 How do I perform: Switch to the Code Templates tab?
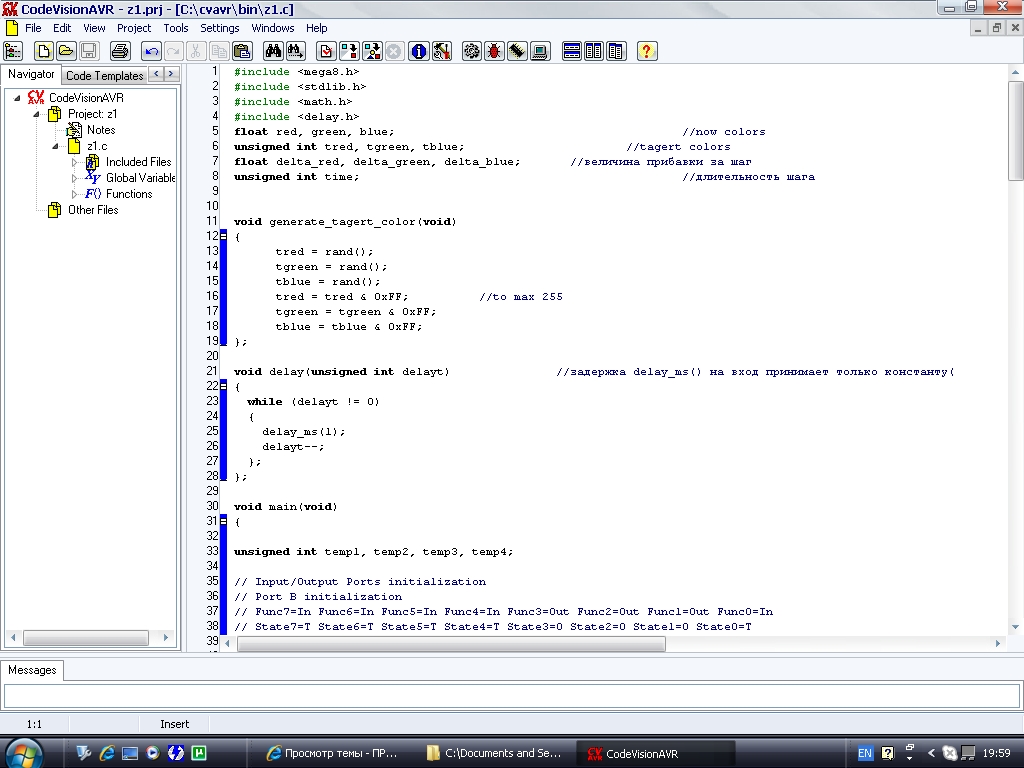[x=104, y=76]
